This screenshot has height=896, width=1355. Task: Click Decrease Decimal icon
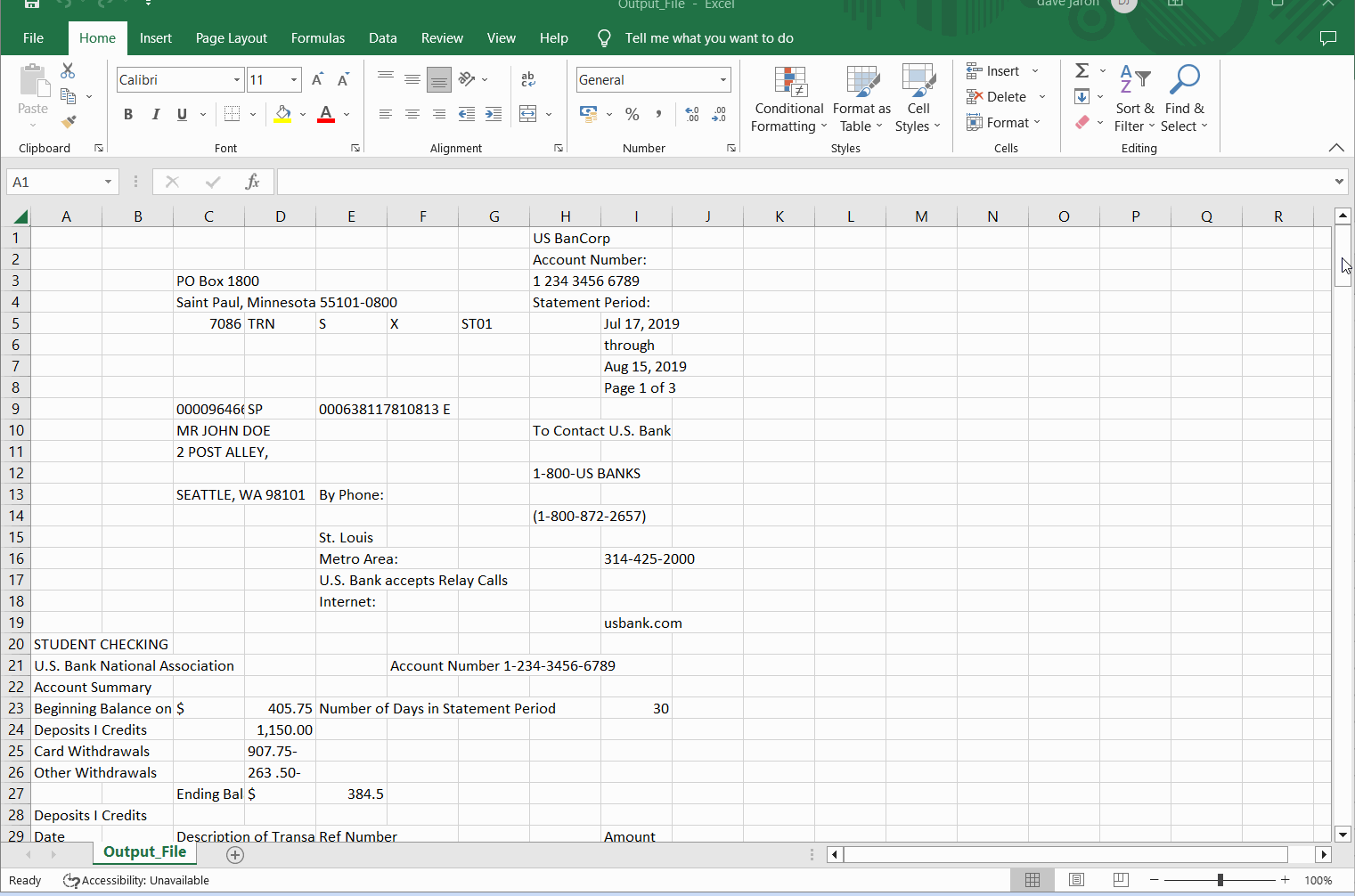pos(719,114)
